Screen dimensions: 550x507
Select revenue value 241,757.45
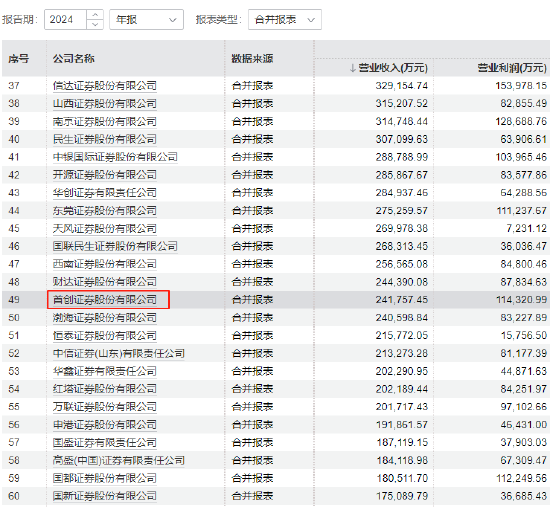click(402, 300)
